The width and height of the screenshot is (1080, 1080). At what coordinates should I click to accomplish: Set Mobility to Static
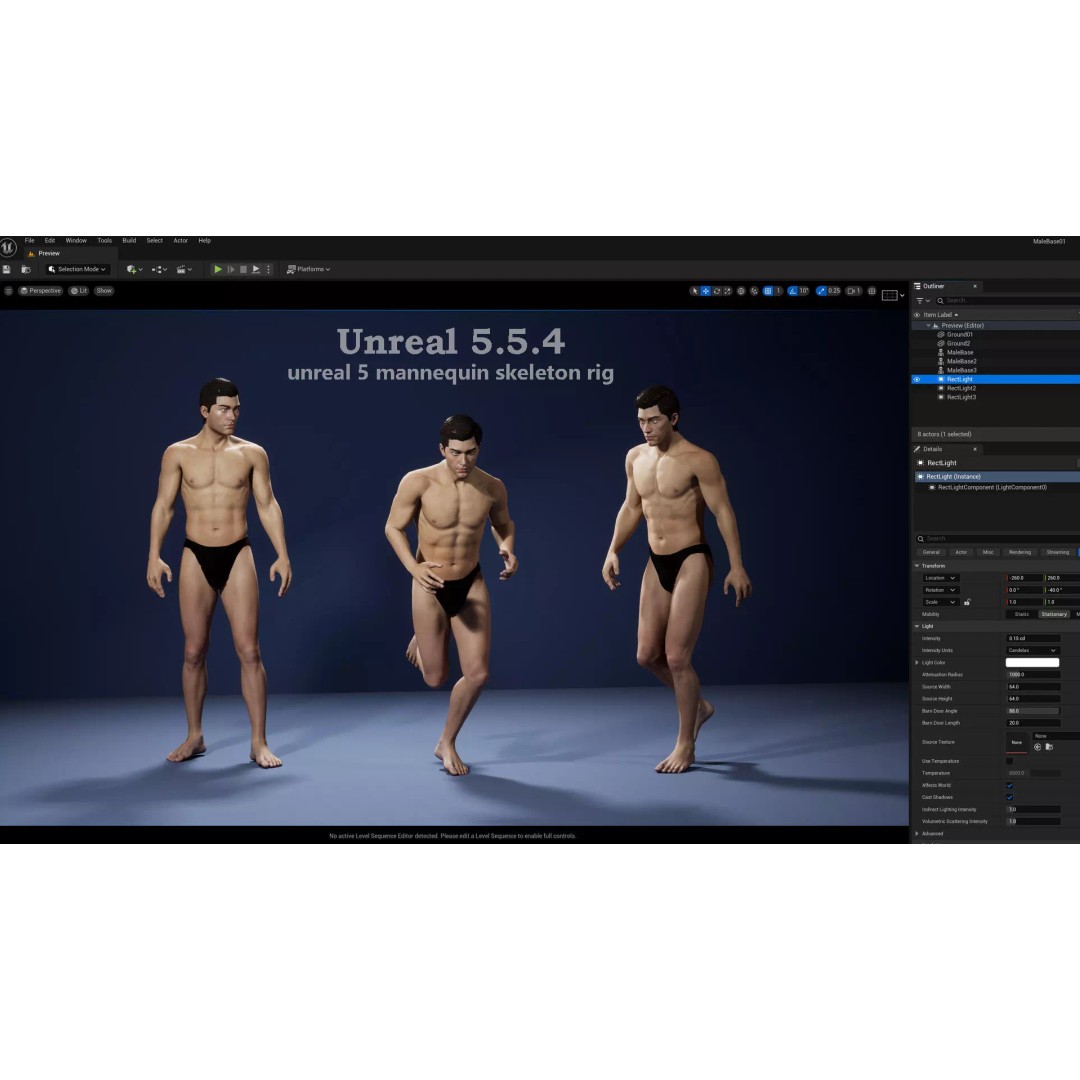click(x=1021, y=614)
